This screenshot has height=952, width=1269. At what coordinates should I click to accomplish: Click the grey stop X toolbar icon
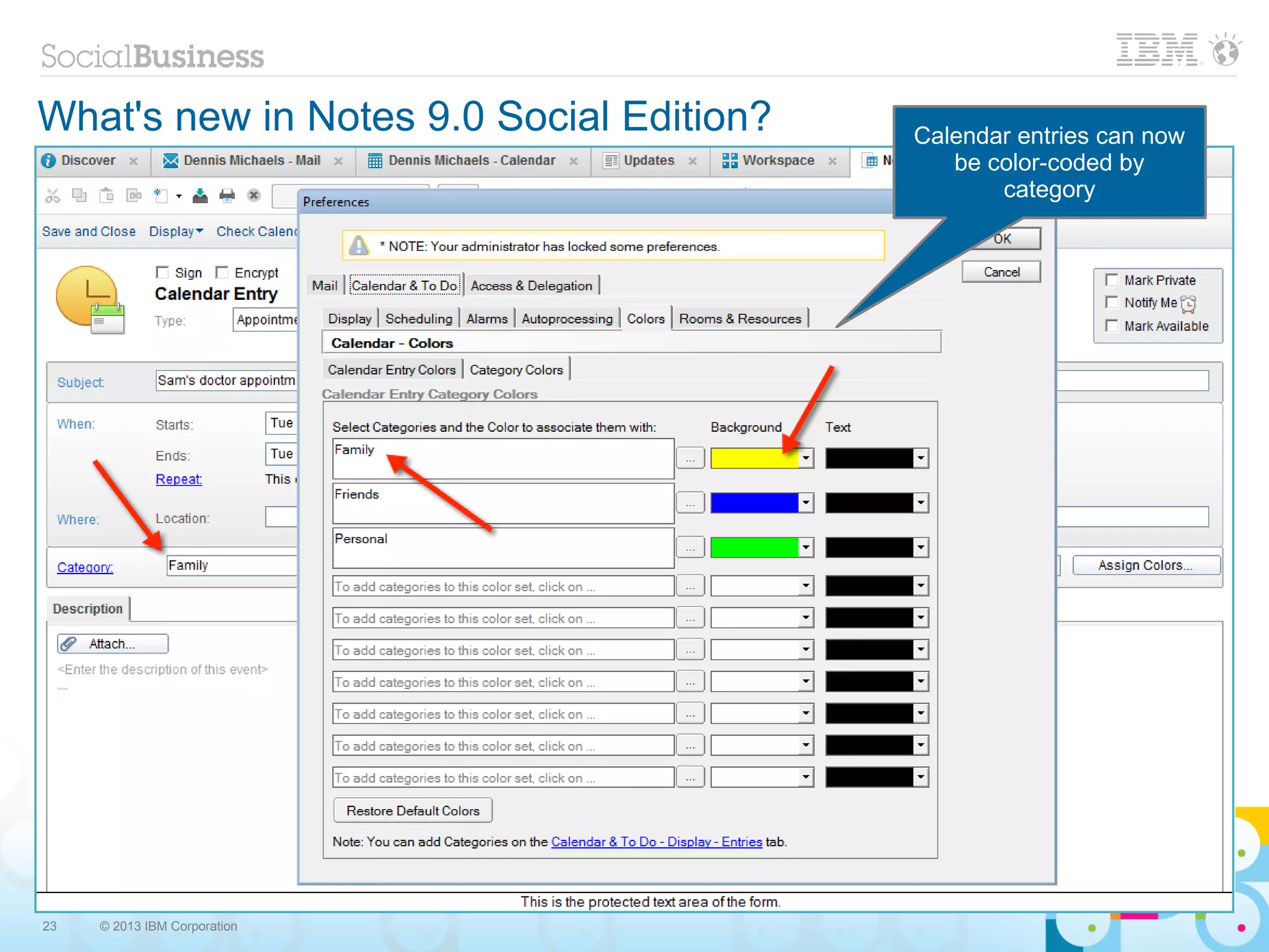point(253,196)
